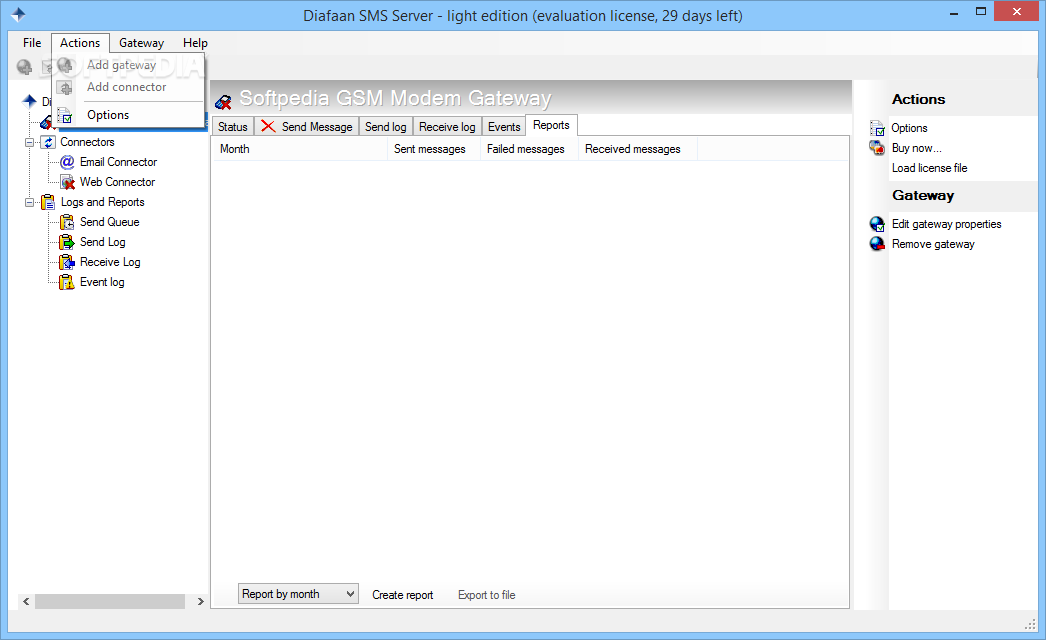Select Email Connector tree item
The width and height of the screenshot is (1046, 640).
(118, 162)
